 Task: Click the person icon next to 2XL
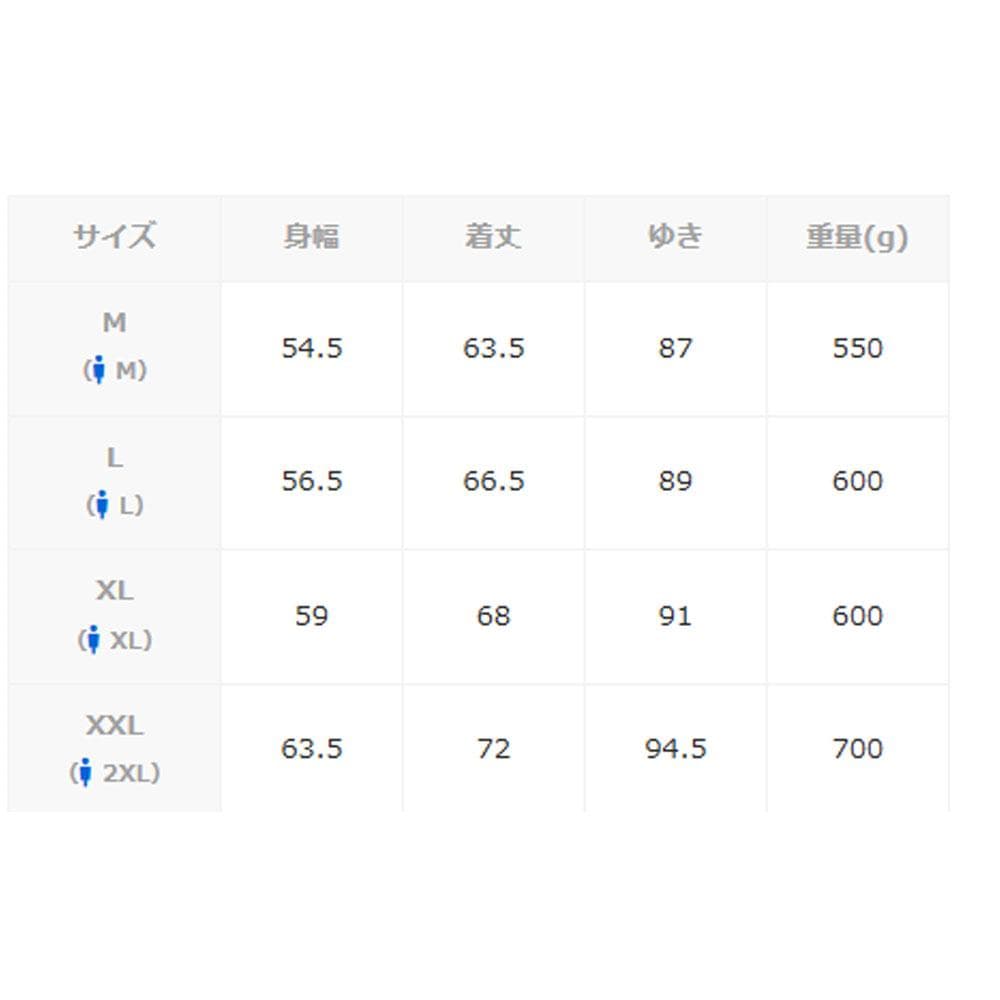pos(85,773)
